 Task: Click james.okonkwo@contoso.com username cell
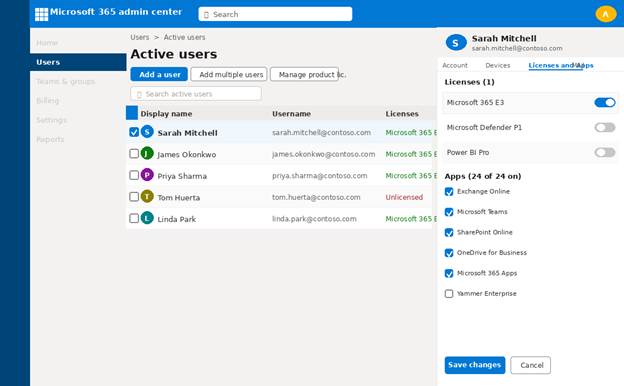[x=324, y=154]
